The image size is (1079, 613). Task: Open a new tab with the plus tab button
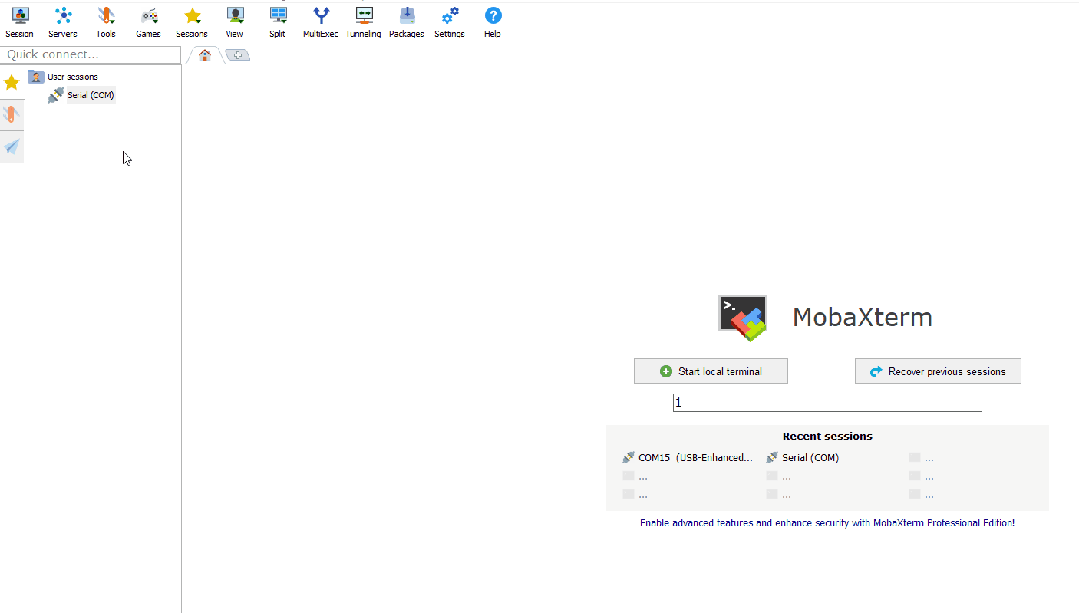237,55
